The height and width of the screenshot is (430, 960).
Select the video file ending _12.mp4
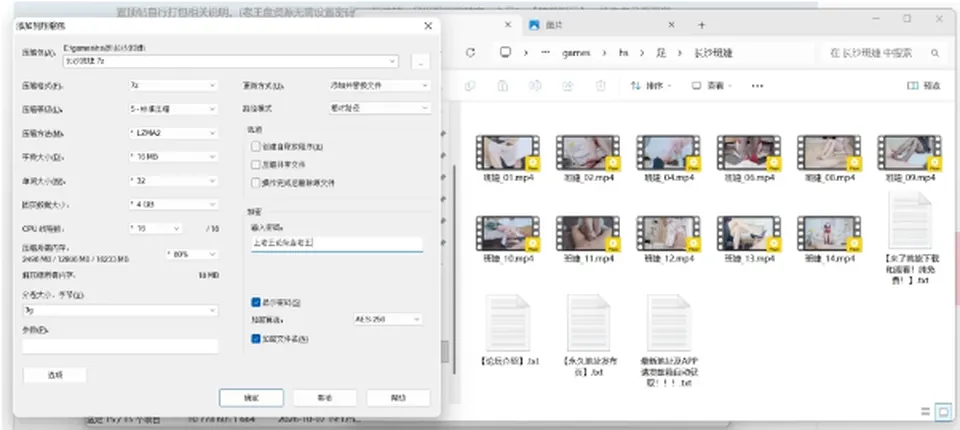[x=668, y=240]
